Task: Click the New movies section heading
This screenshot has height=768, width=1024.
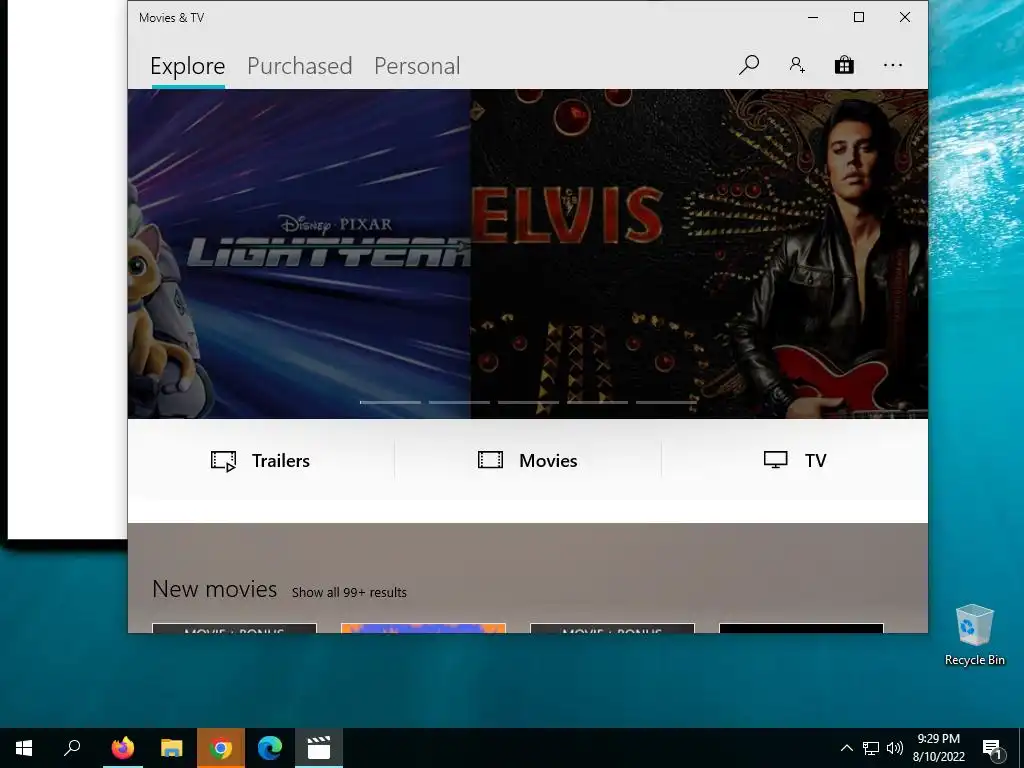Action: [x=215, y=589]
